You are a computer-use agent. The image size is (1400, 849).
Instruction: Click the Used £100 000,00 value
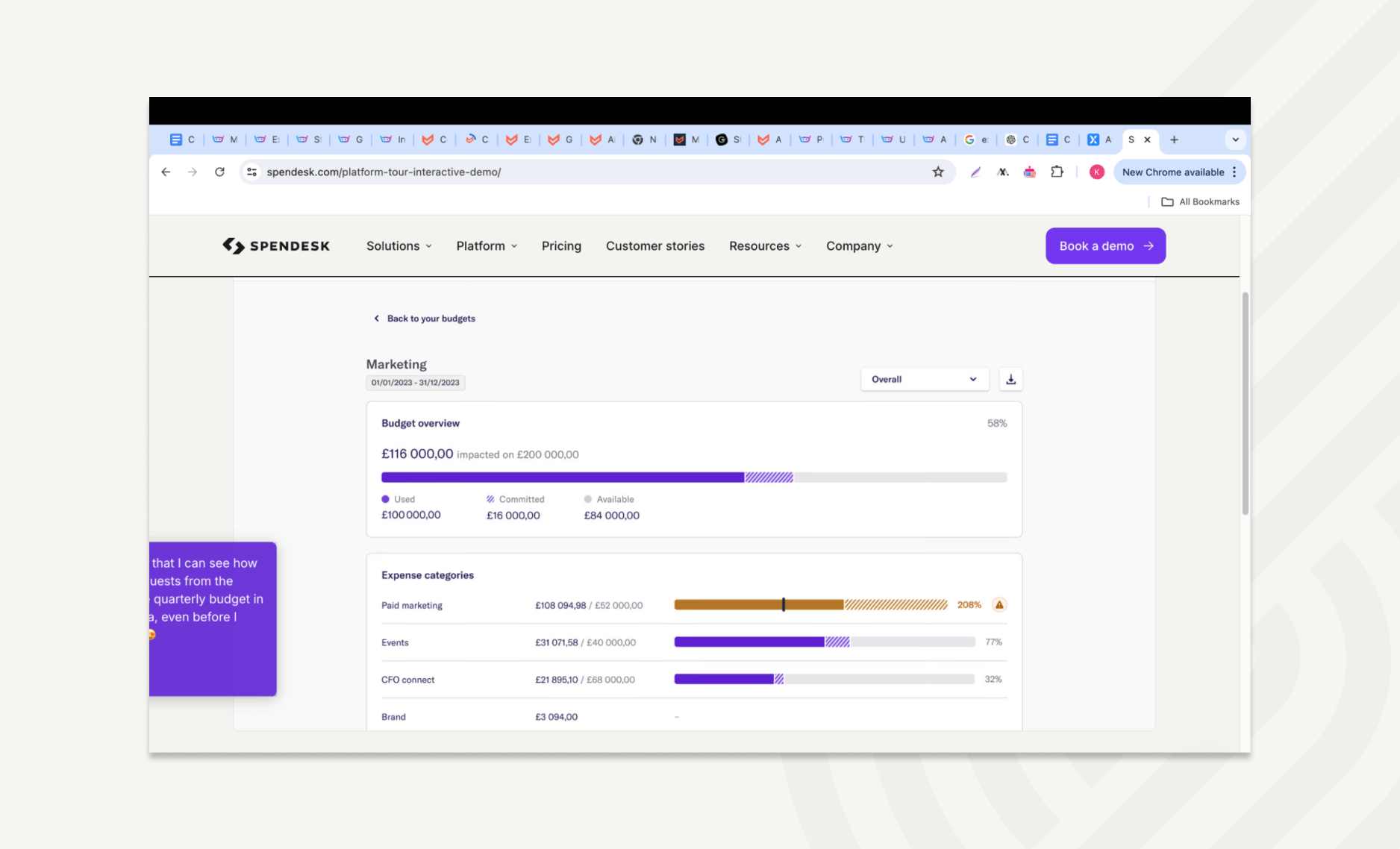pos(410,515)
